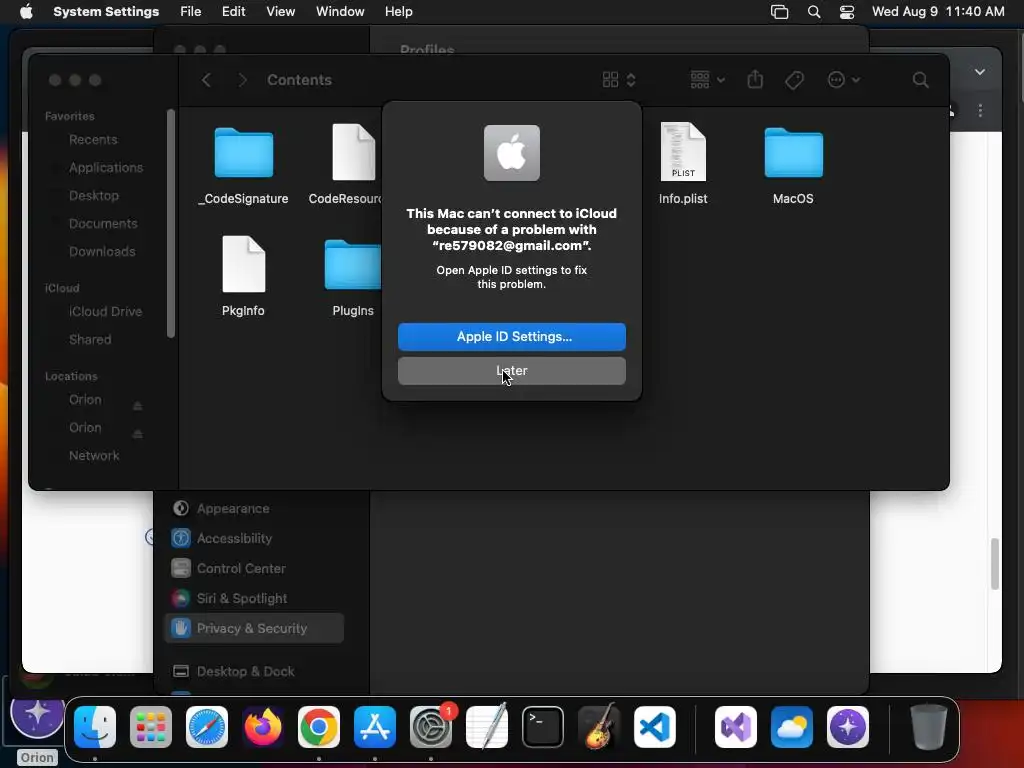This screenshot has width=1024, height=768.
Task: Select Desktop in Finder sidebar
Action: tap(94, 196)
